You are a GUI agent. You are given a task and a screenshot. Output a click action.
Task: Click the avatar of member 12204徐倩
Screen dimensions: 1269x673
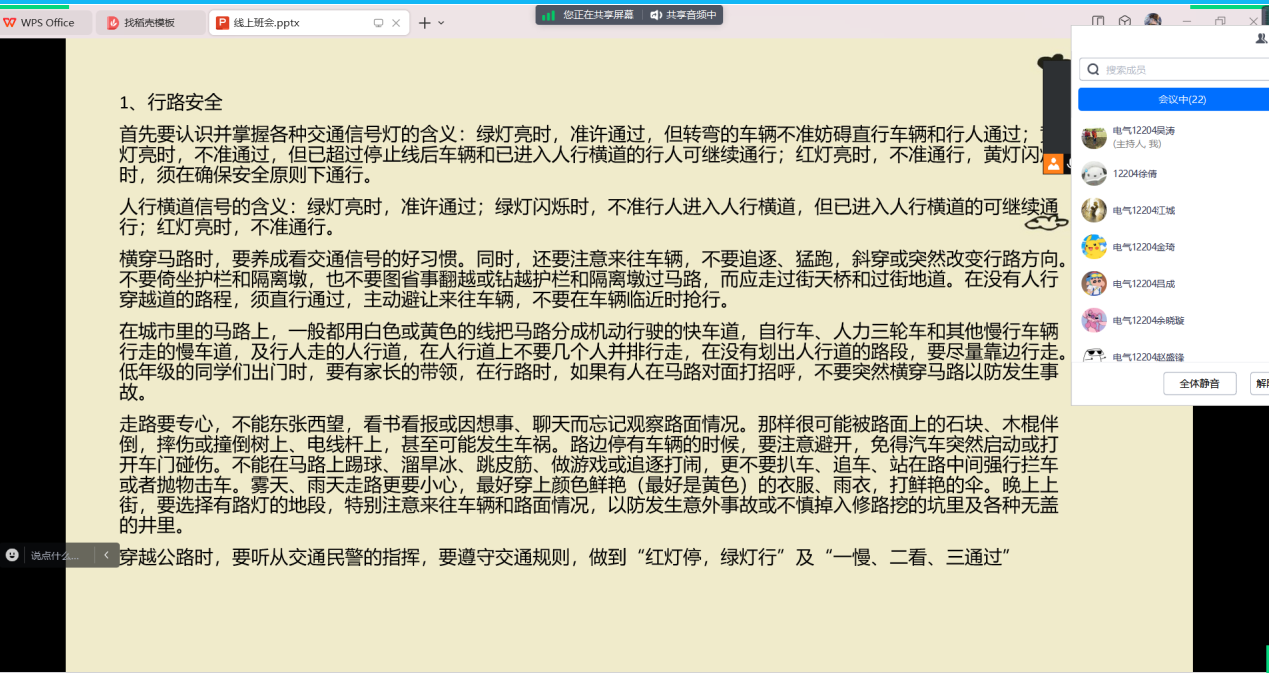click(x=1094, y=174)
